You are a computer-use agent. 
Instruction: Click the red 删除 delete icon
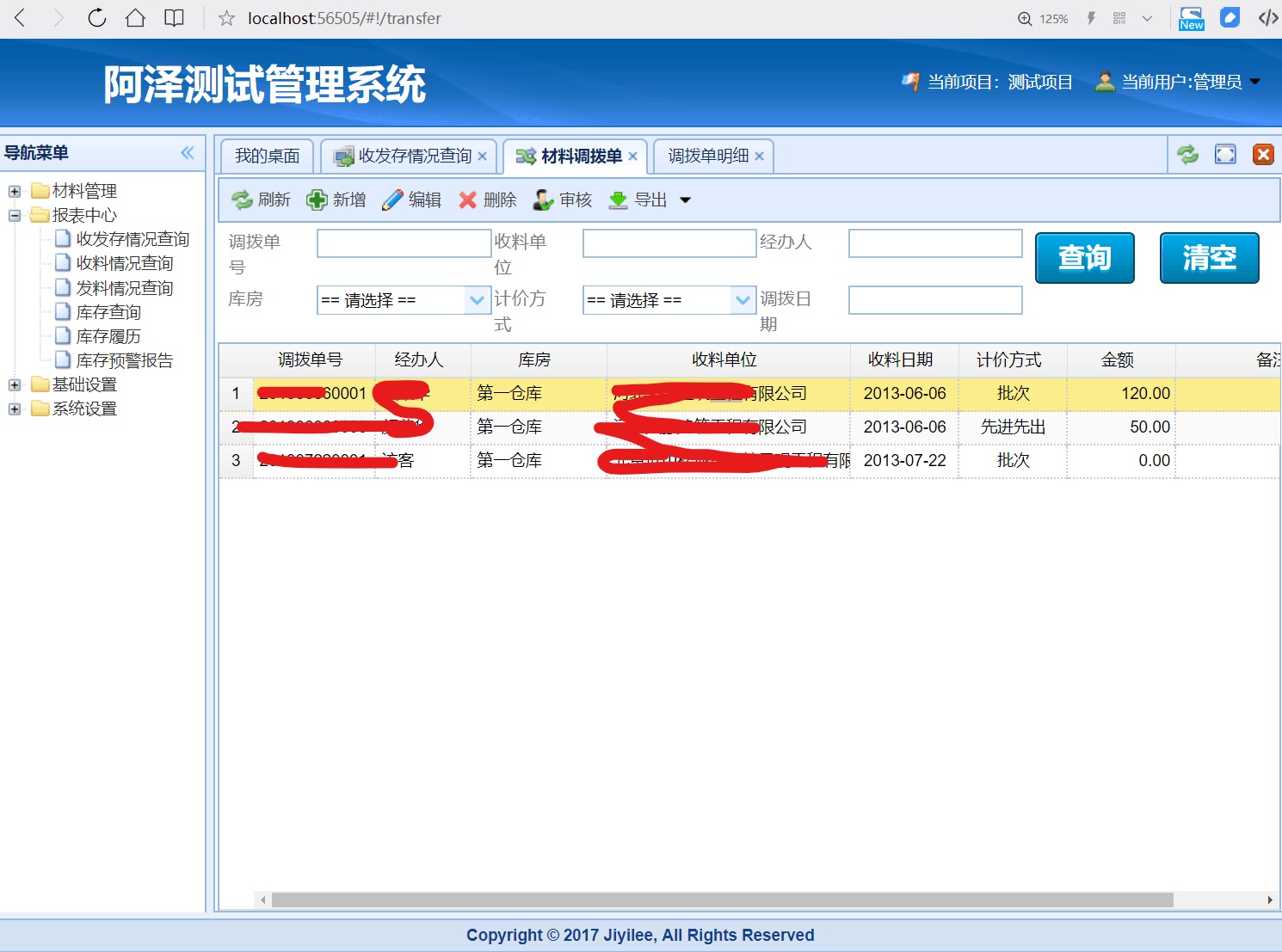click(467, 200)
